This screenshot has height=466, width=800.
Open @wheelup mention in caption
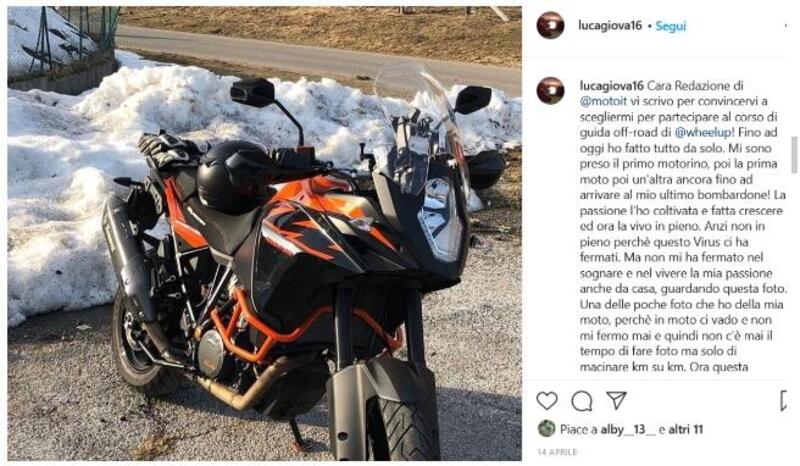[x=704, y=132]
